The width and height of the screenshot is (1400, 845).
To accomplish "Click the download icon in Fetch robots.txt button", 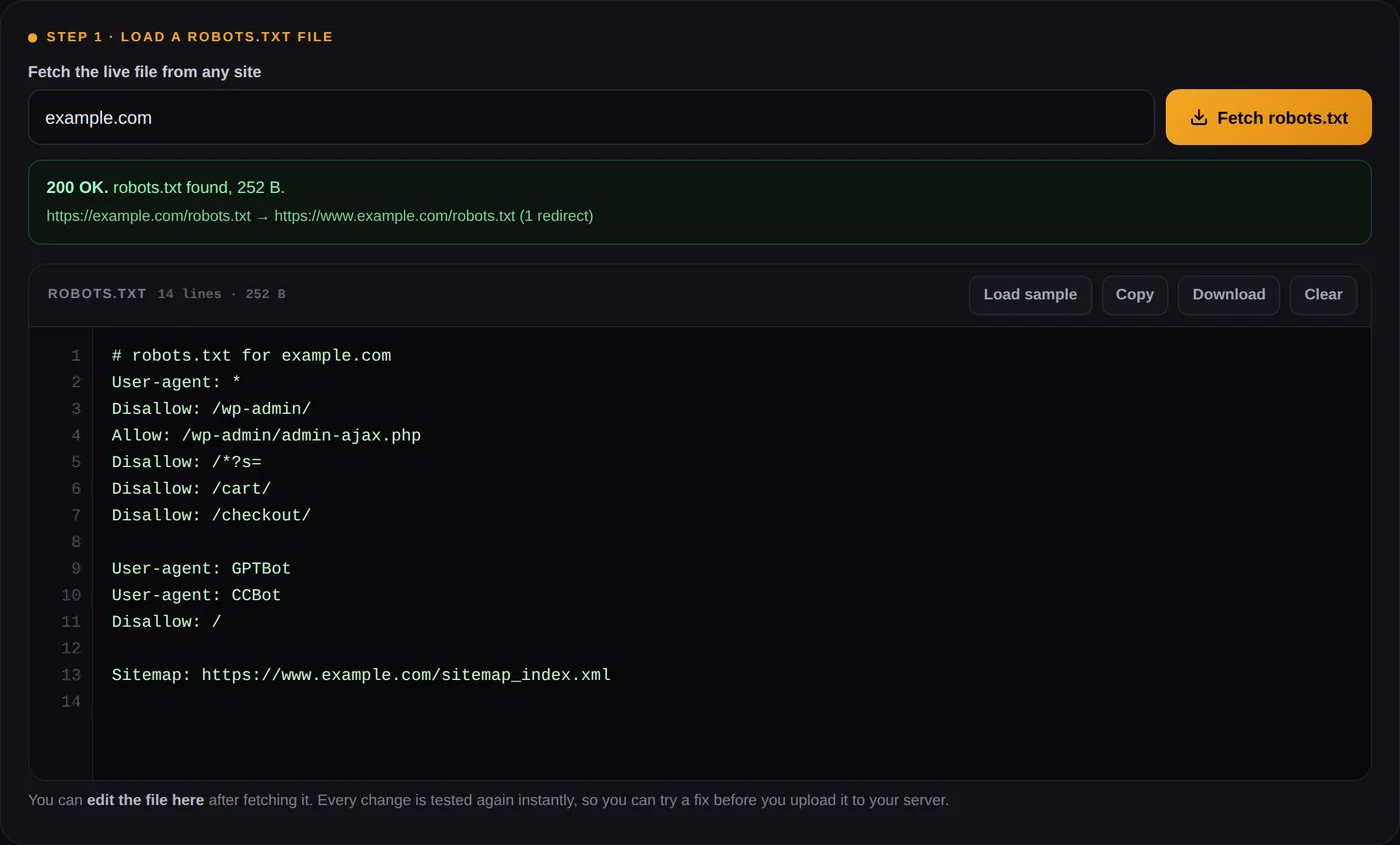I will (1199, 117).
